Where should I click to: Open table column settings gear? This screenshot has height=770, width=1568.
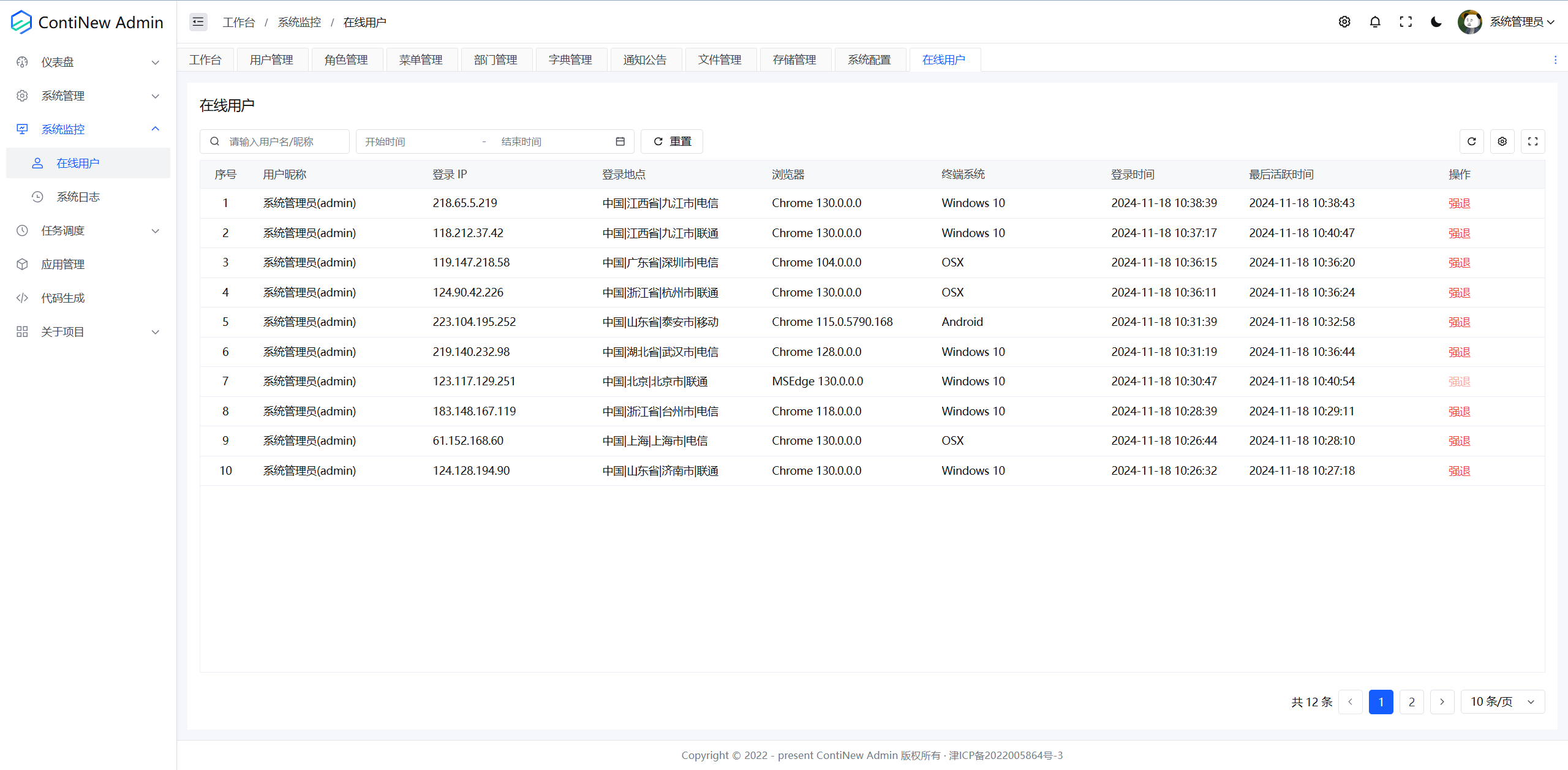pyautogui.click(x=1502, y=142)
